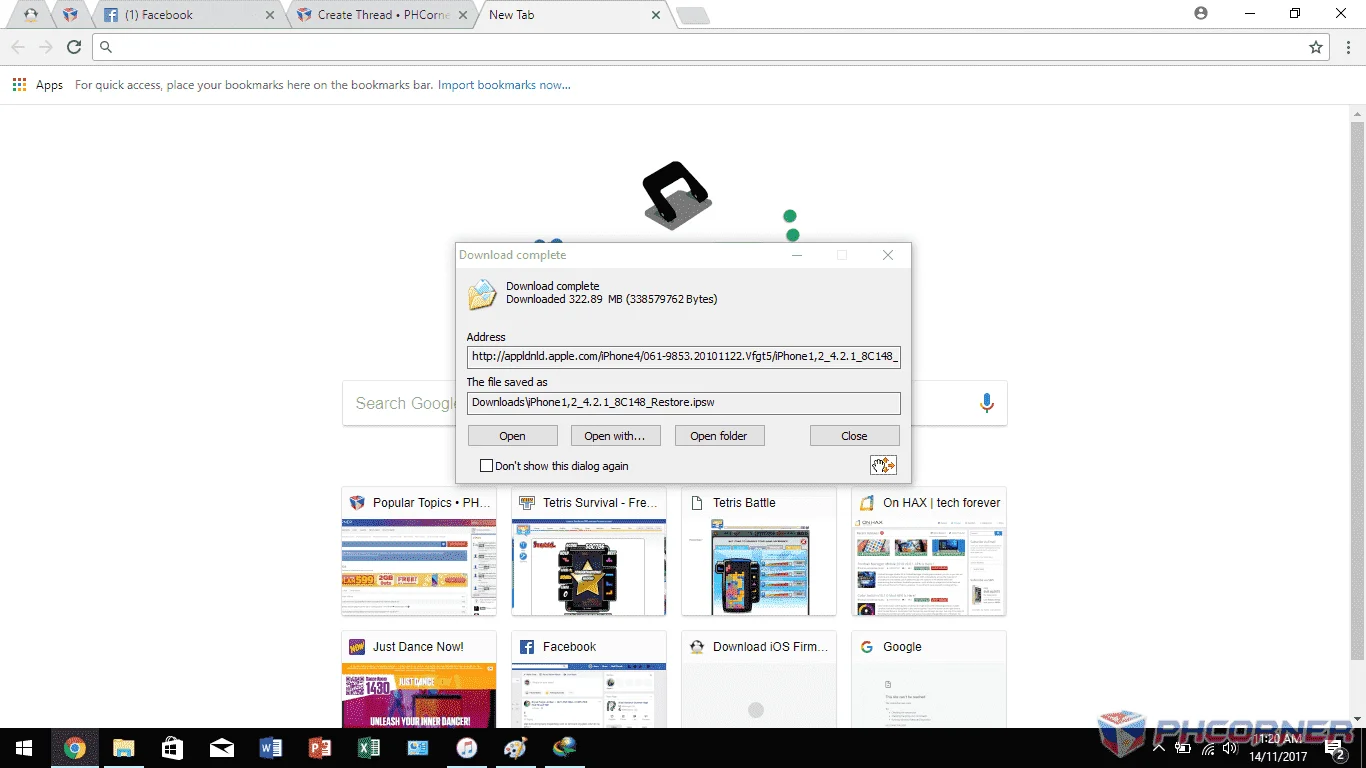
Task: Click the Chrome reload page icon
Action: pos(73,47)
